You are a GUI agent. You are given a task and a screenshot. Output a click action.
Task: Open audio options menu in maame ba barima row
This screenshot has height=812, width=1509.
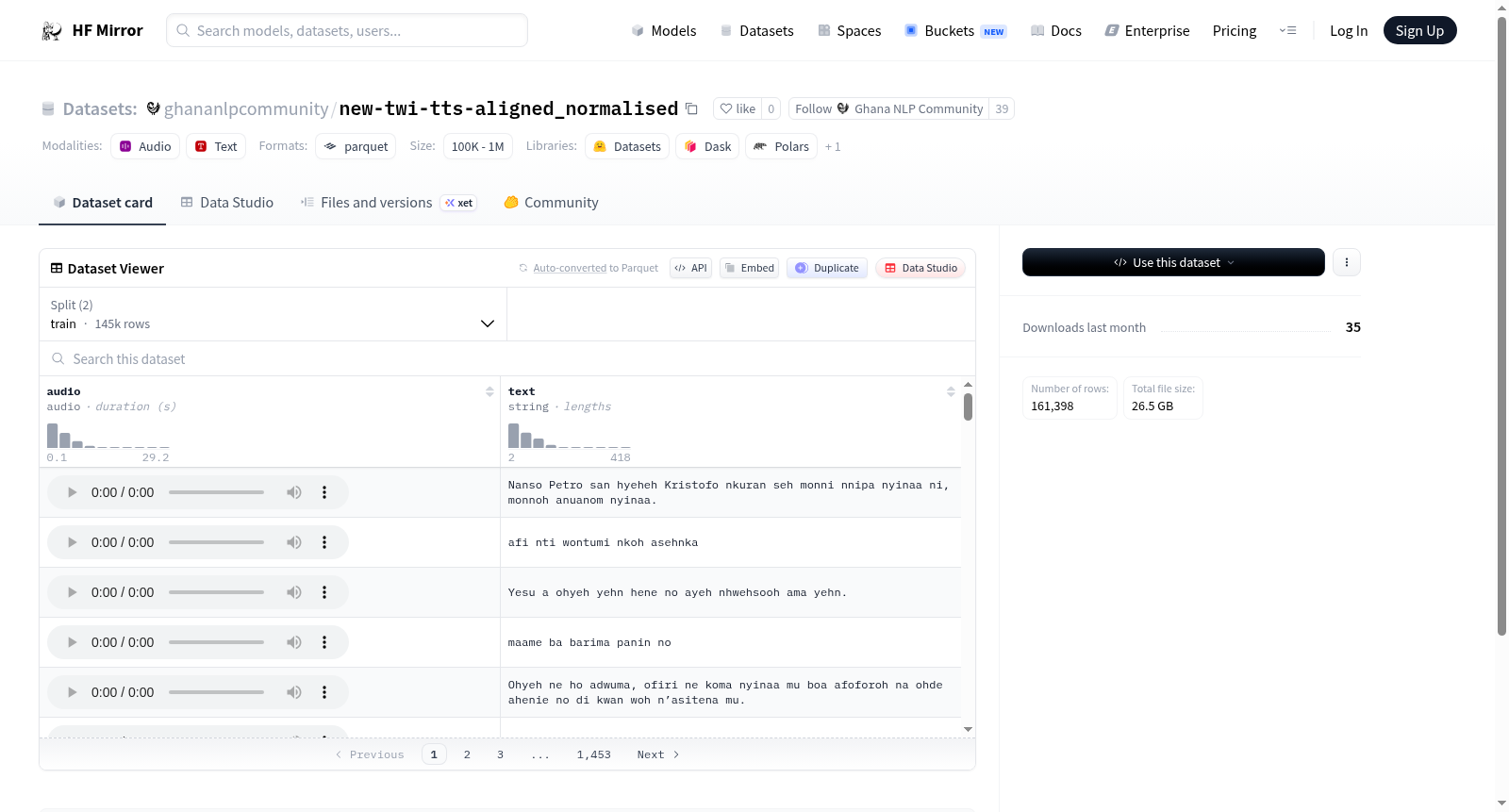[x=324, y=642]
